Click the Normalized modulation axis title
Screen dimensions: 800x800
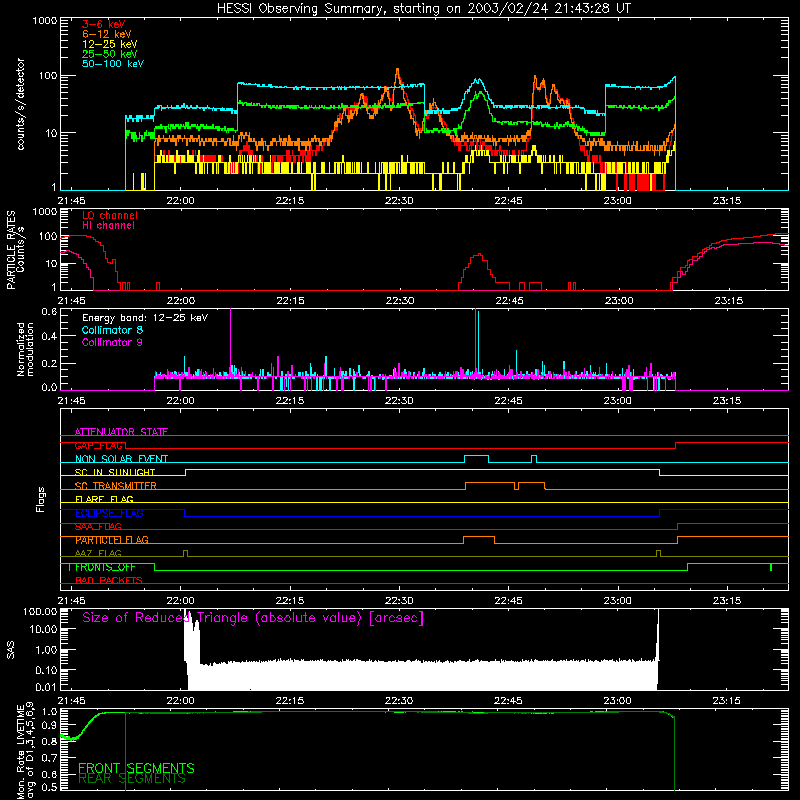[25, 349]
